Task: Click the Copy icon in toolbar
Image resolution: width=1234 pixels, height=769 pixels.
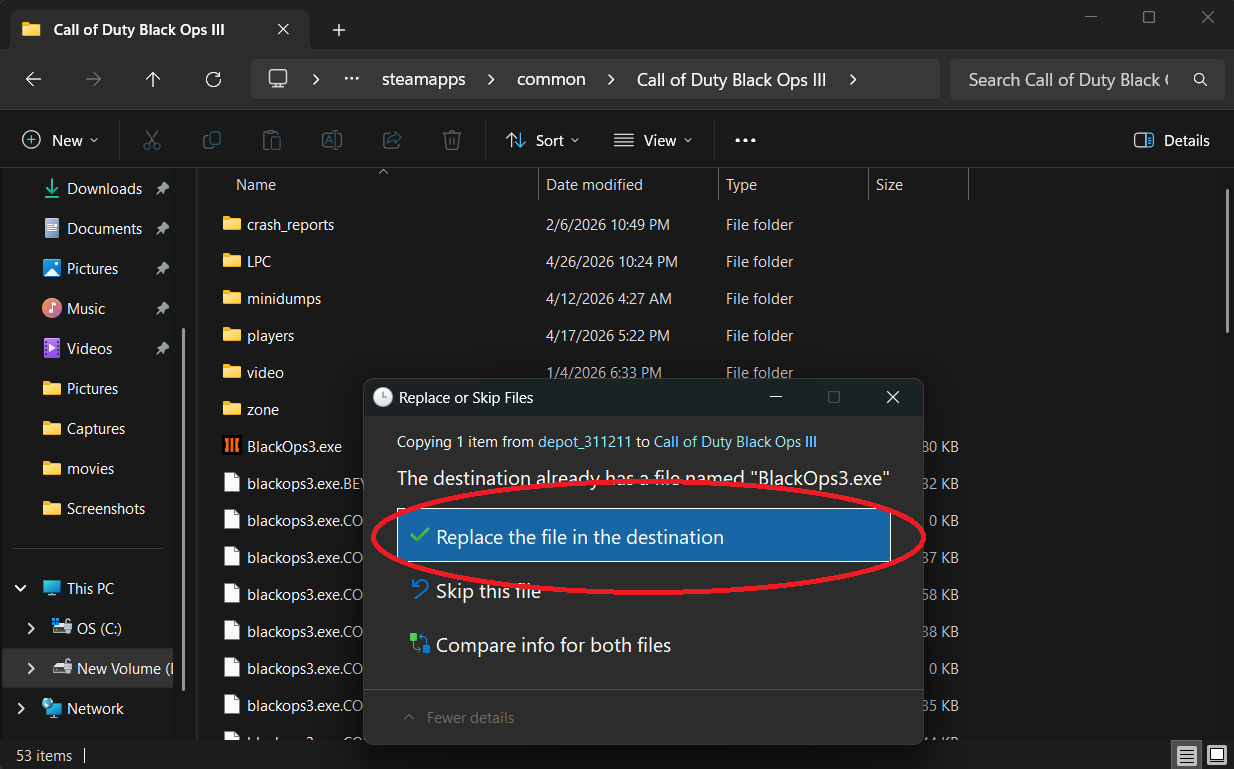Action: click(212, 140)
